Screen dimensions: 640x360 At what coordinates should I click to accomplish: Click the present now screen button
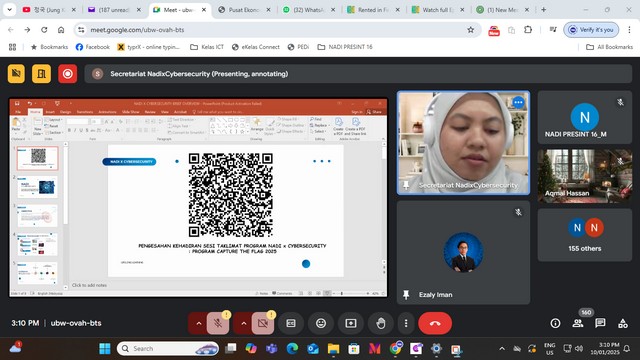point(351,323)
